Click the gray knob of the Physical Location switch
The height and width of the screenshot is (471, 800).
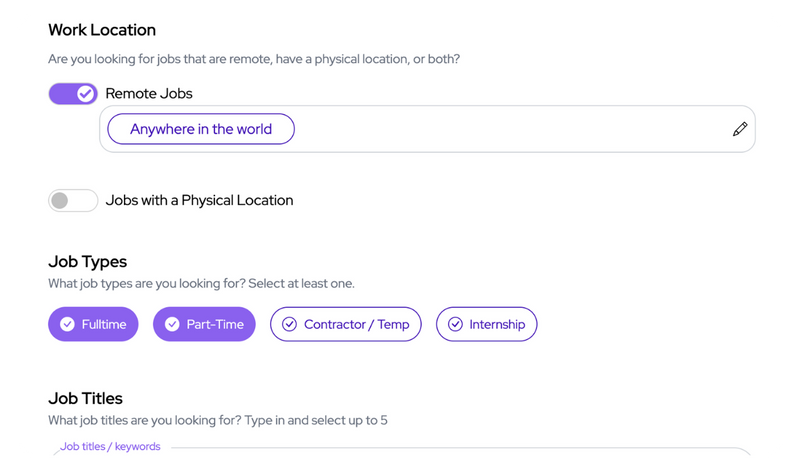point(60,201)
